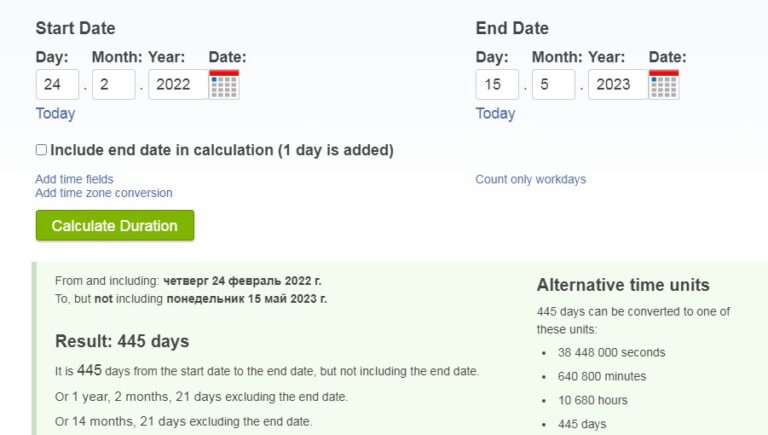Focus the End Date Year field
This screenshot has height=435, width=768.
click(x=618, y=84)
